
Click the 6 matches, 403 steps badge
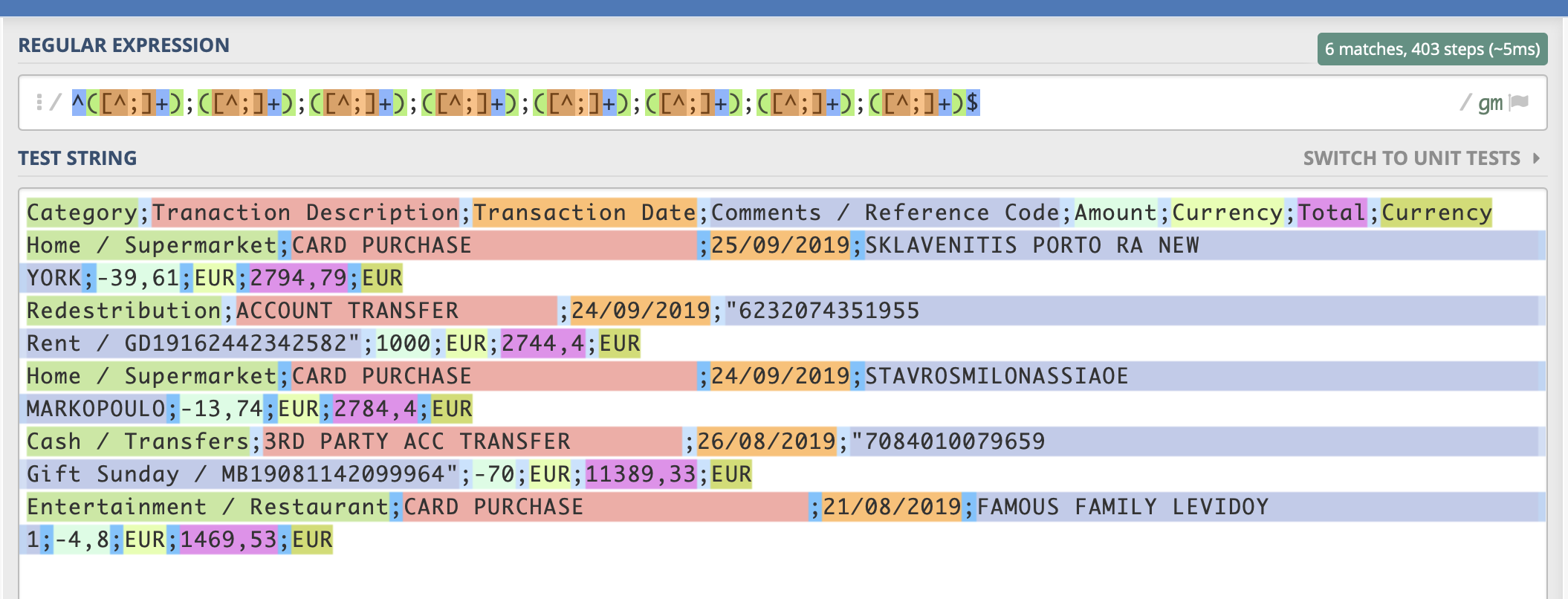(x=1433, y=49)
